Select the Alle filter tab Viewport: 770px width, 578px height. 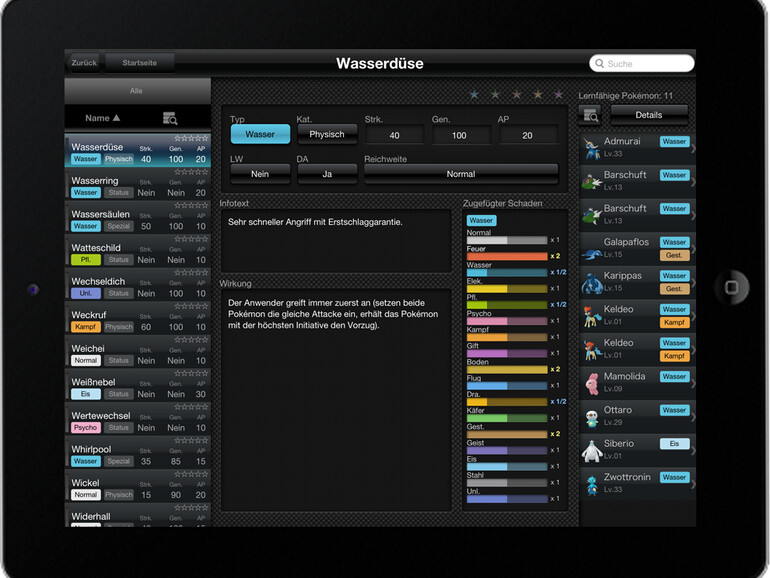(x=138, y=91)
